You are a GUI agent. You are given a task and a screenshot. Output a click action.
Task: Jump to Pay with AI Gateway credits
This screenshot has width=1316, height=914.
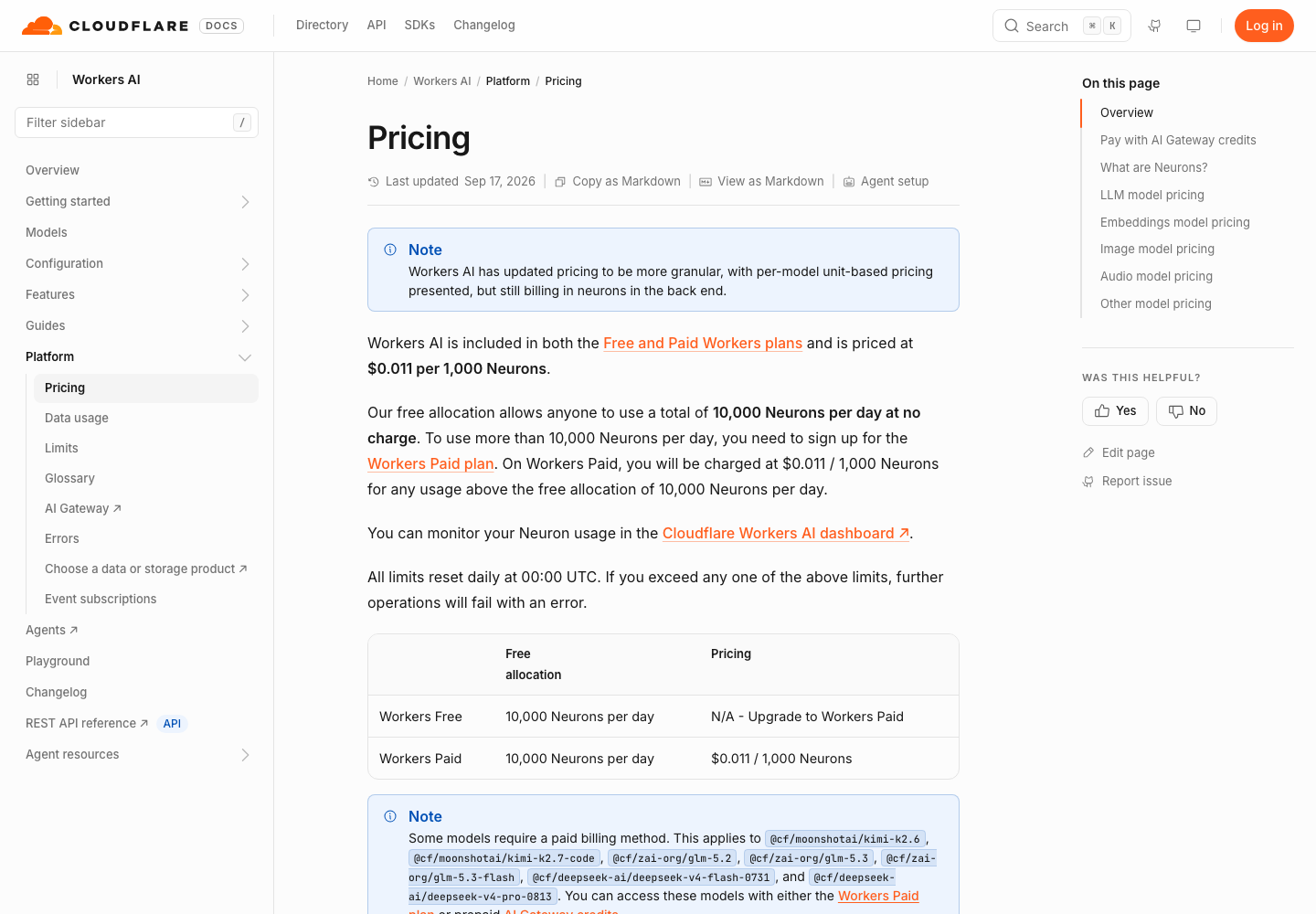[1178, 140]
